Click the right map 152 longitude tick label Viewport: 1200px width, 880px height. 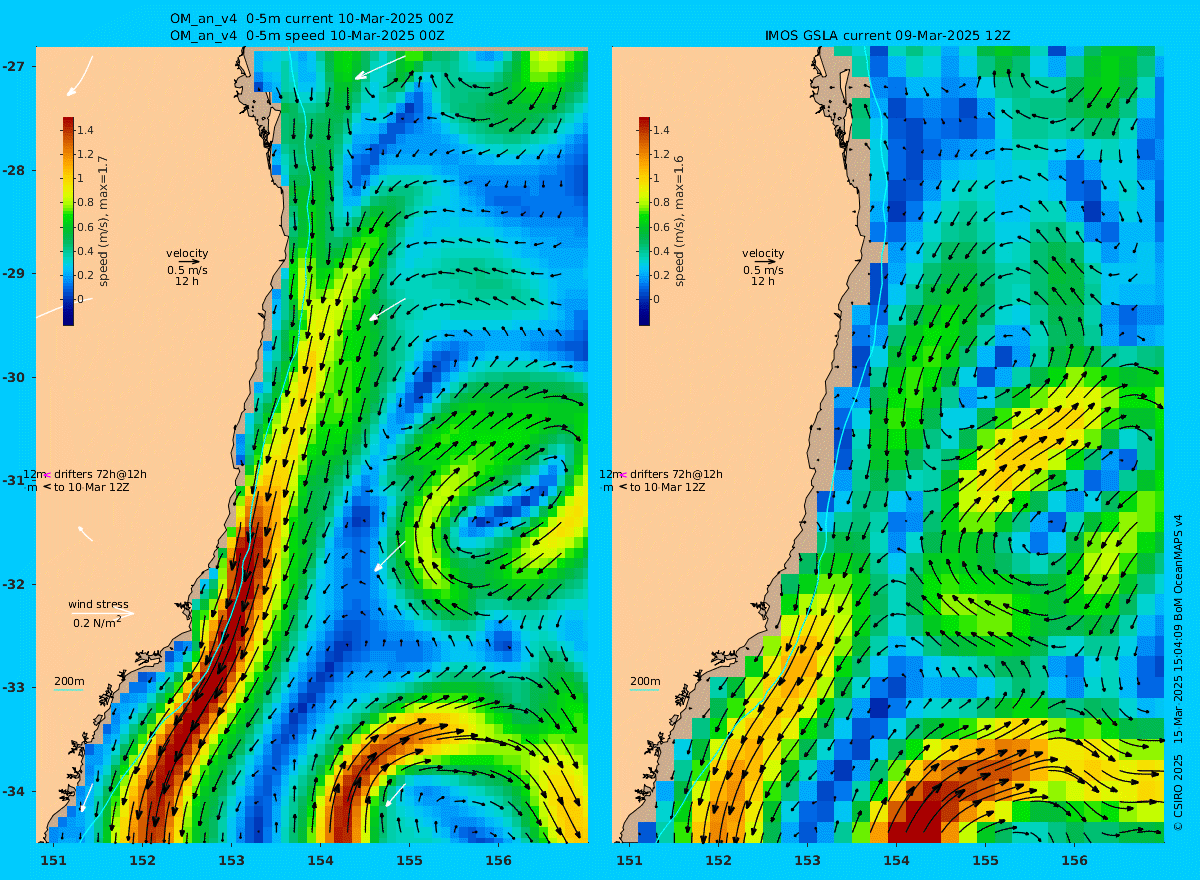pyautogui.click(x=718, y=860)
